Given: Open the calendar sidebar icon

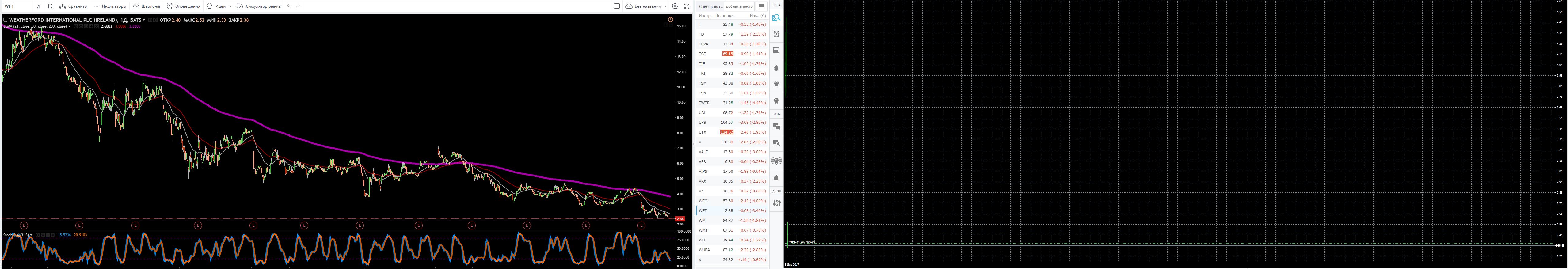Looking at the screenshot, I should (776, 85).
